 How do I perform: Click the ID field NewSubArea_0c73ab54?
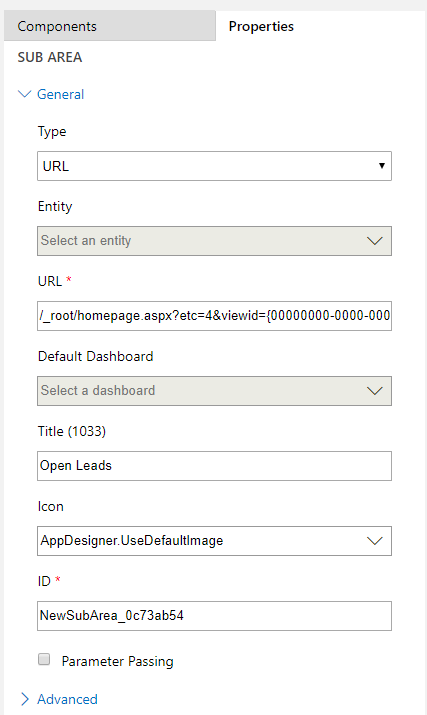coord(214,616)
